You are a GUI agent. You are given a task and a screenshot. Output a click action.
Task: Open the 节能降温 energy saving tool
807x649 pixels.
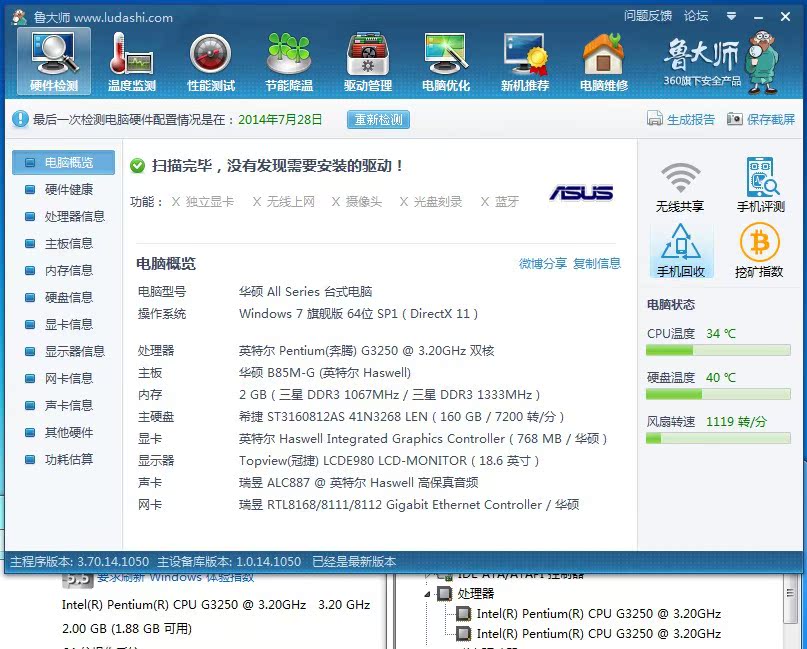point(289,61)
